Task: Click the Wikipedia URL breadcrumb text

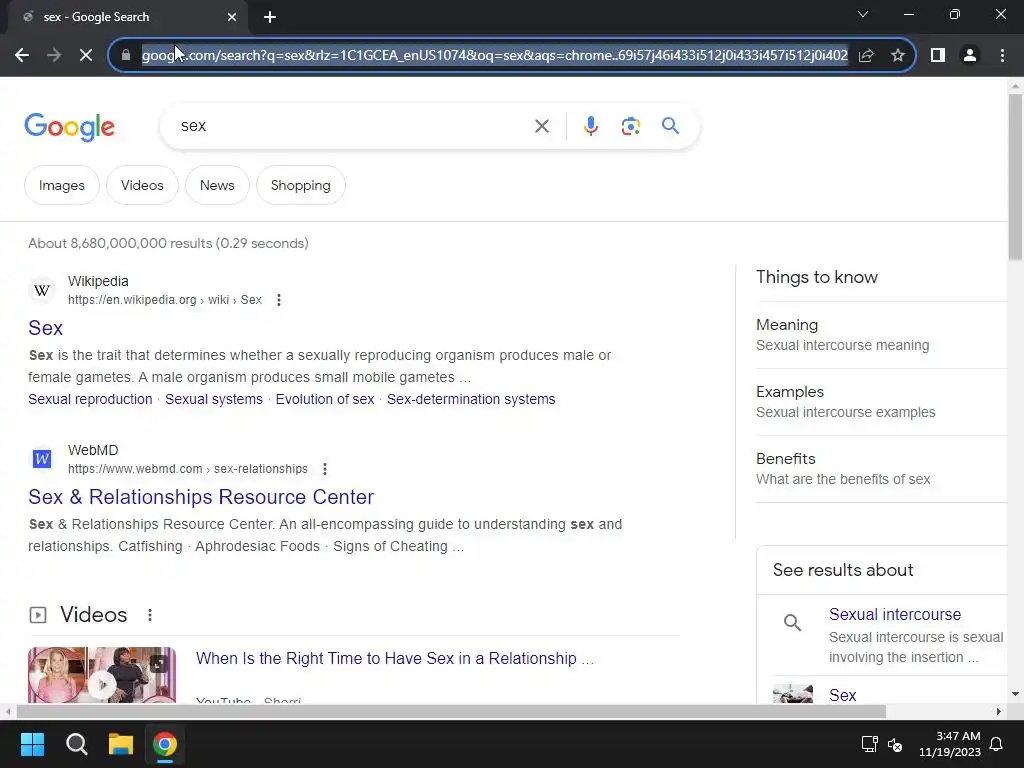Action: tap(165, 300)
